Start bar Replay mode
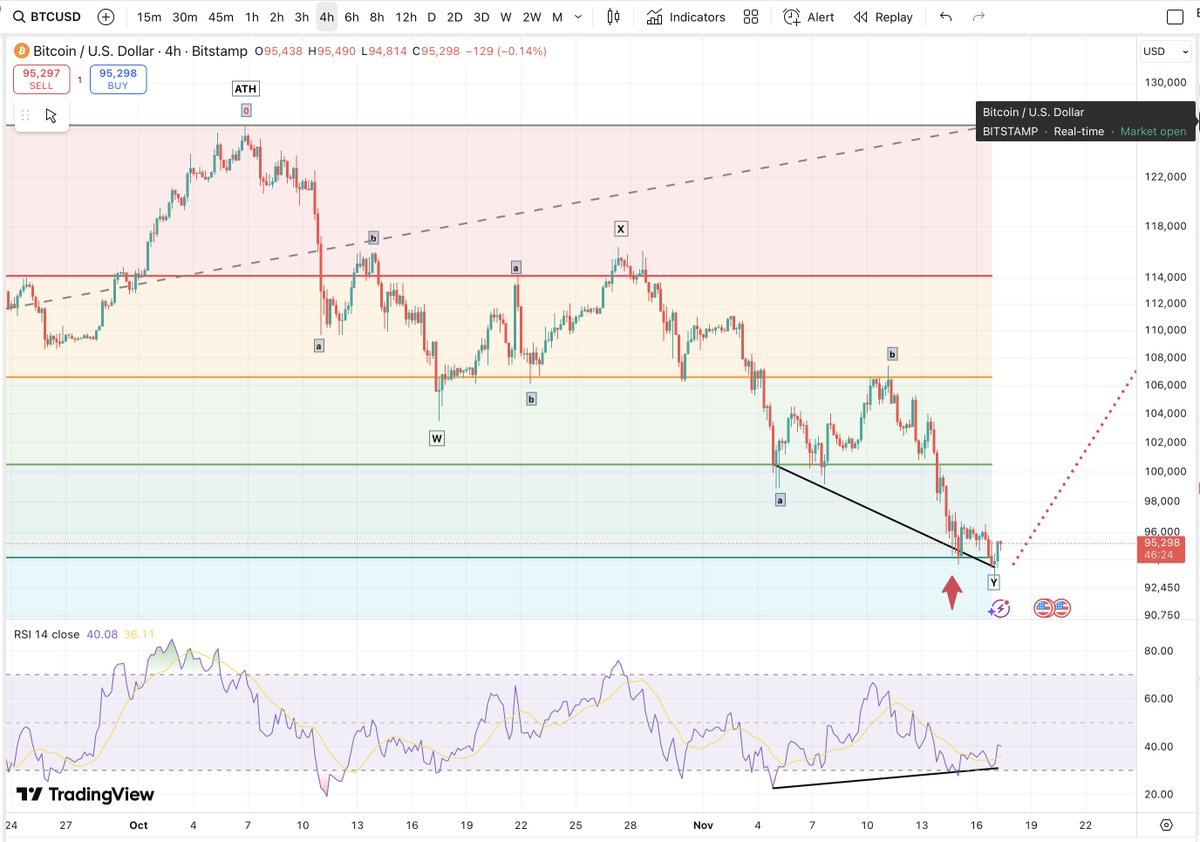This screenshot has width=1200, height=842. tap(883, 17)
